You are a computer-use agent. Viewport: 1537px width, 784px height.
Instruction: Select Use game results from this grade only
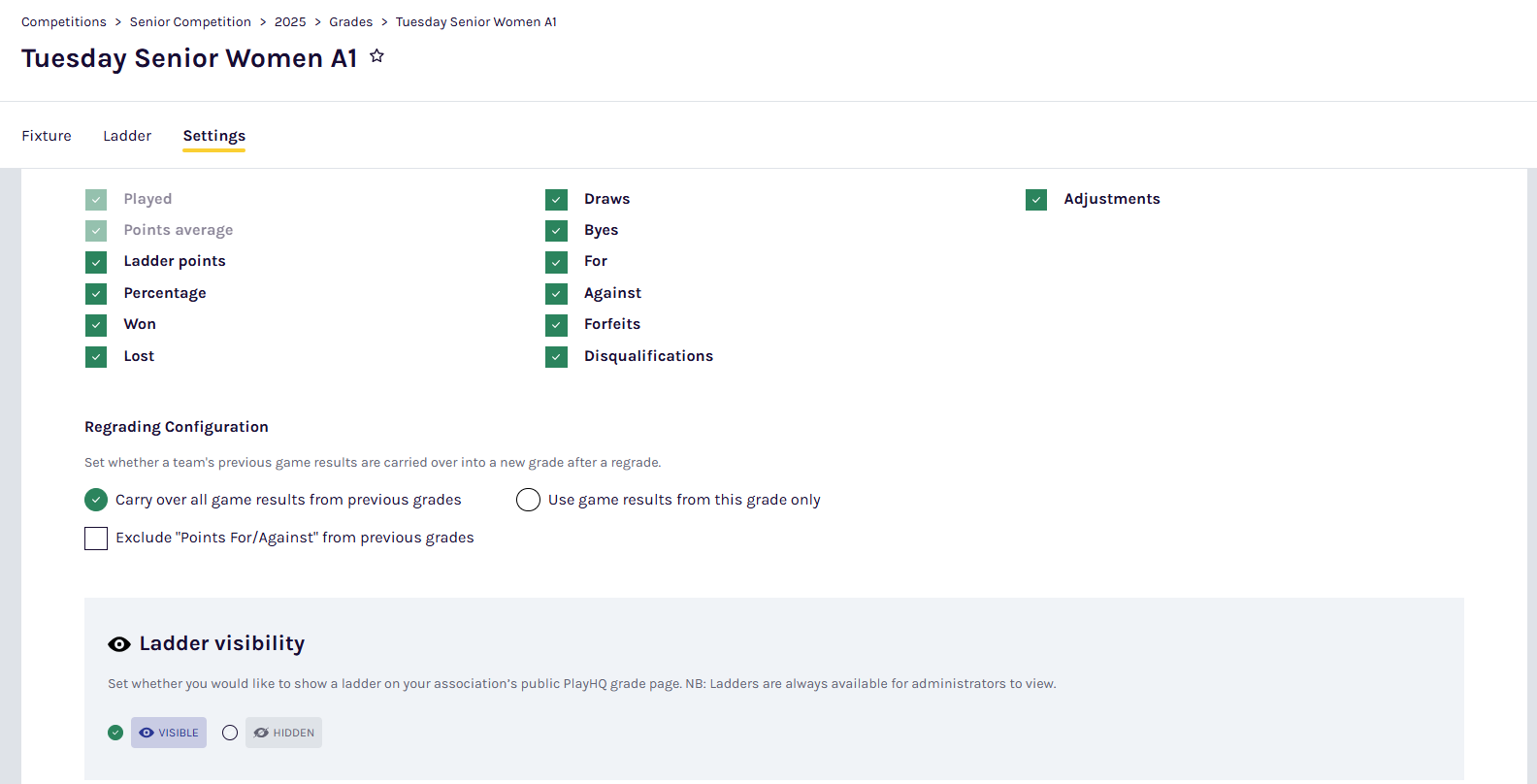click(x=528, y=500)
